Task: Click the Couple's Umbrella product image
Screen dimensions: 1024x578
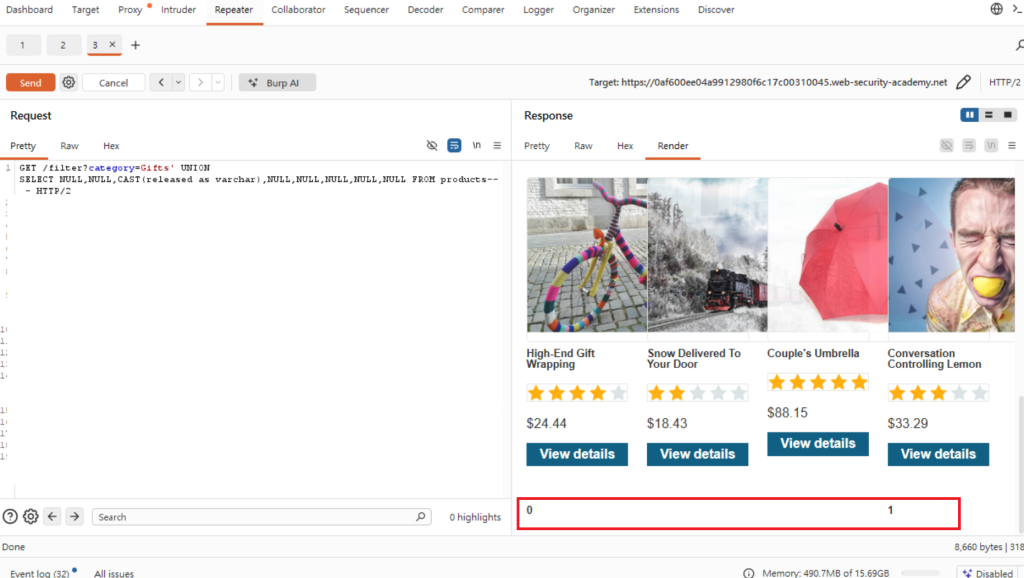Action: click(827, 255)
